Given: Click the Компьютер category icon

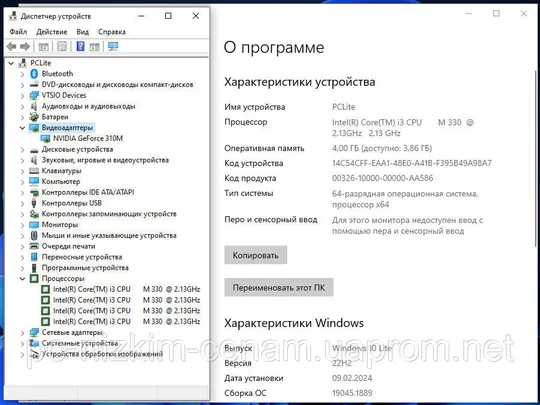Looking at the screenshot, I should click(34, 181).
